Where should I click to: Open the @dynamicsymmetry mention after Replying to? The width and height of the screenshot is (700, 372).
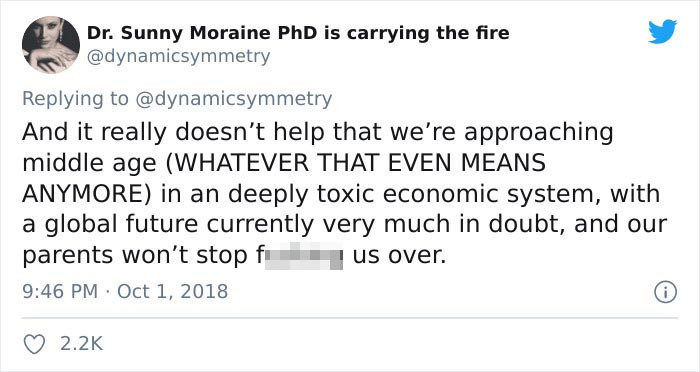tap(233, 99)
